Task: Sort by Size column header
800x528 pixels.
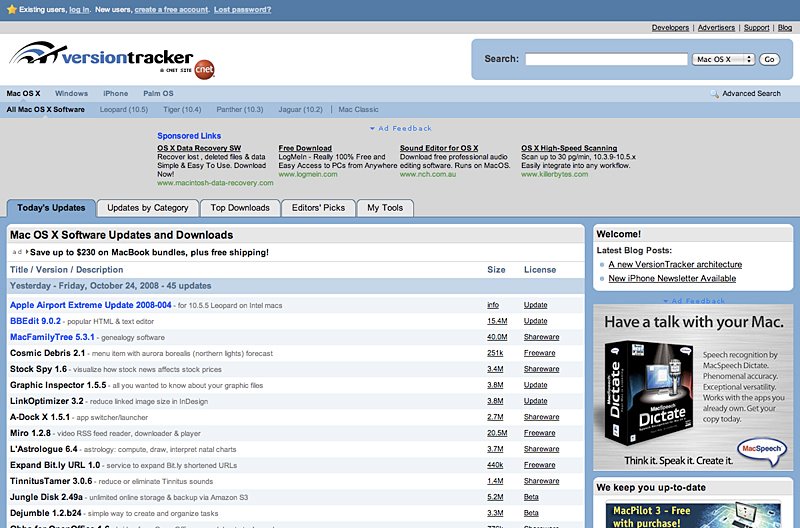Action: point(496,270)
